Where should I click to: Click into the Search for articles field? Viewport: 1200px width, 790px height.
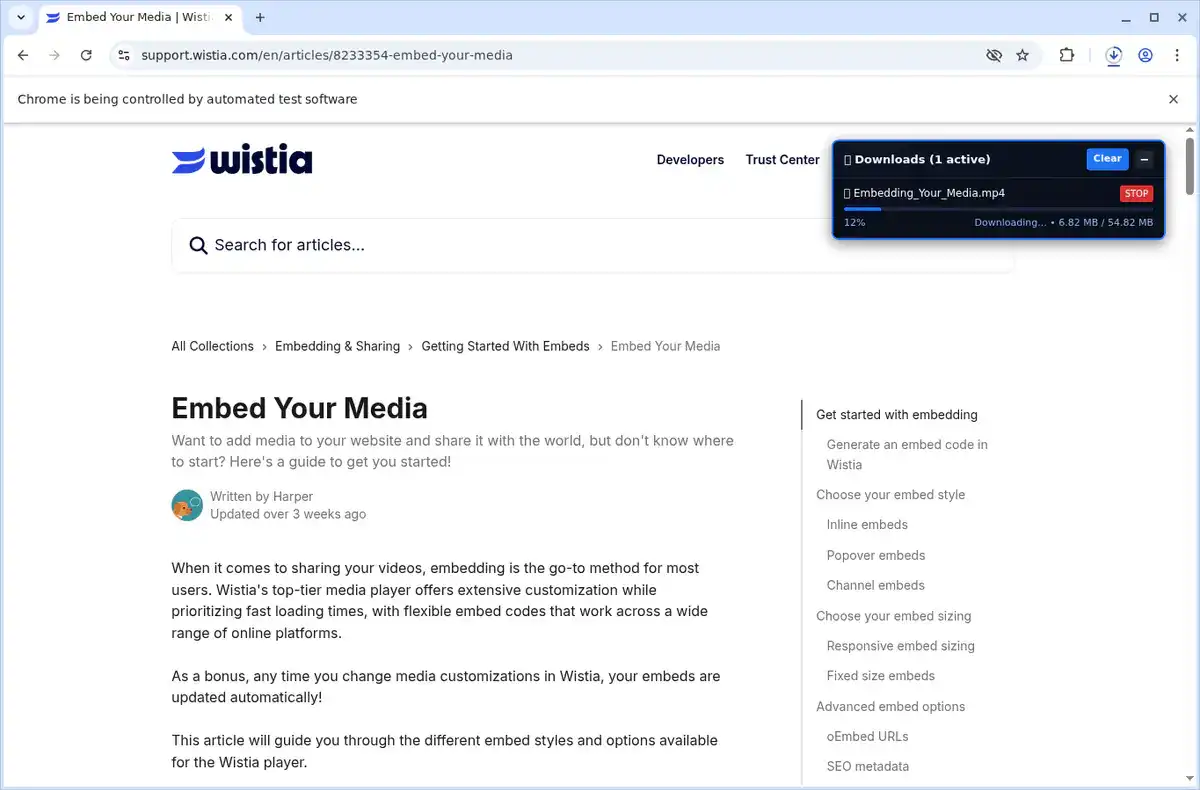tap(593, 245)
